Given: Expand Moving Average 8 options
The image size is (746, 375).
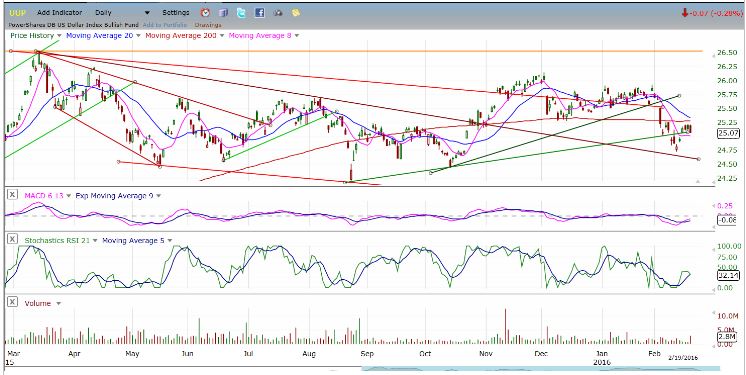Looking at the screenshot, I should point(296,36).
